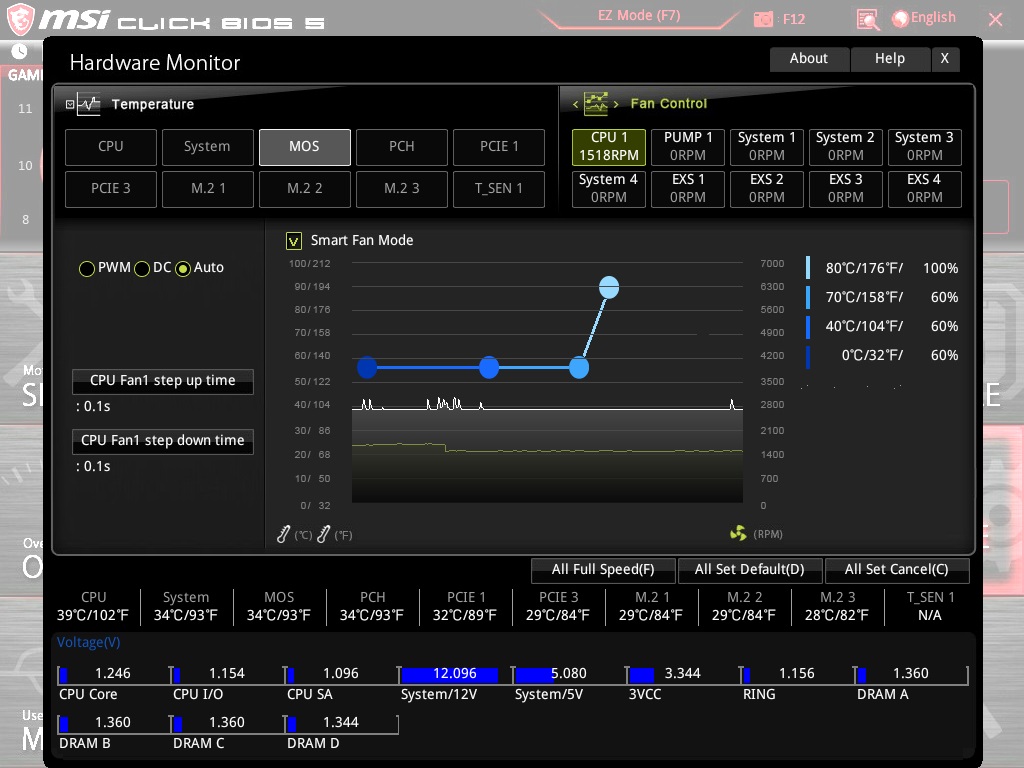Select the M.2 3 temperature source
This screenshot has width=1024, height=768.
(402, 189)
